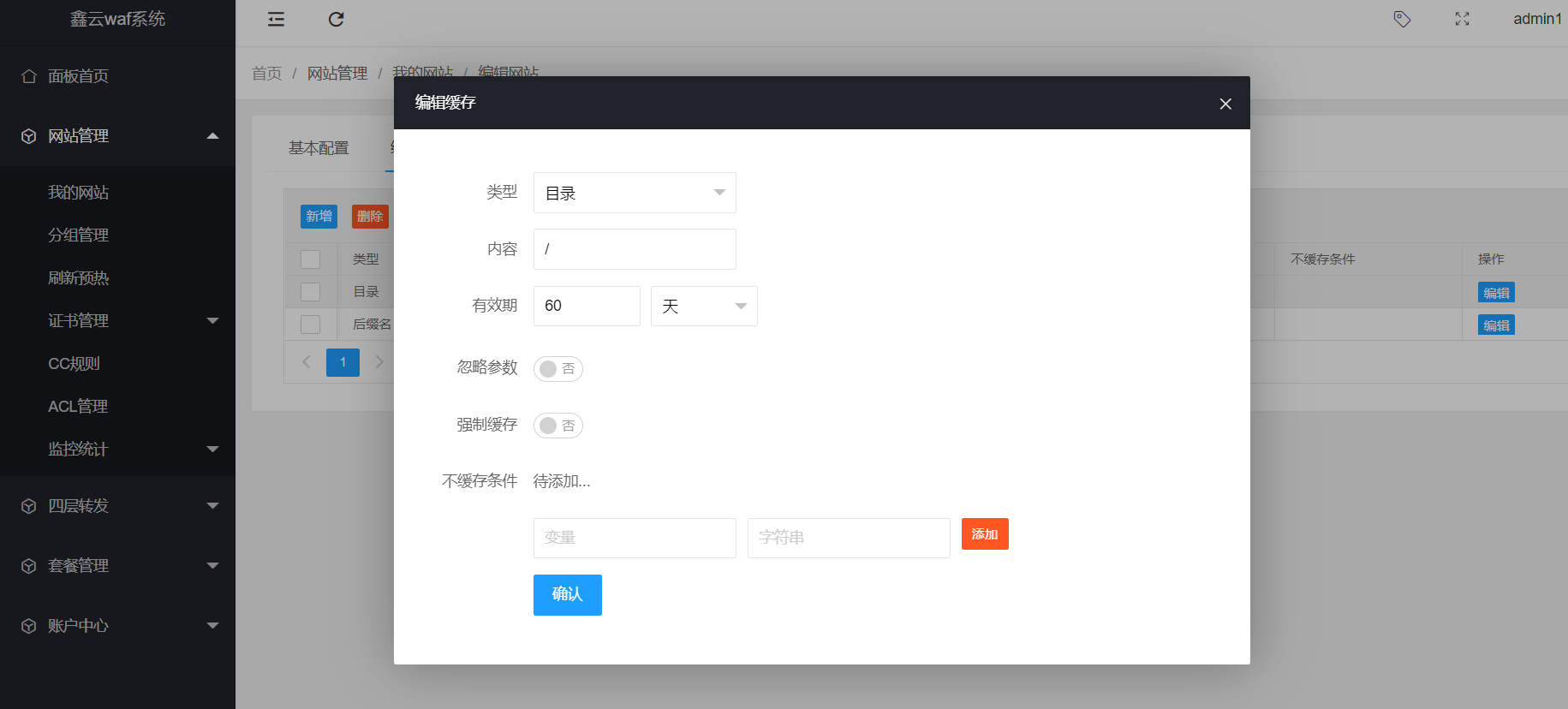Switch to the 基本配置 tab
Image resolution: width=1568 pixels, height=709 pixels.
[319, 148]
